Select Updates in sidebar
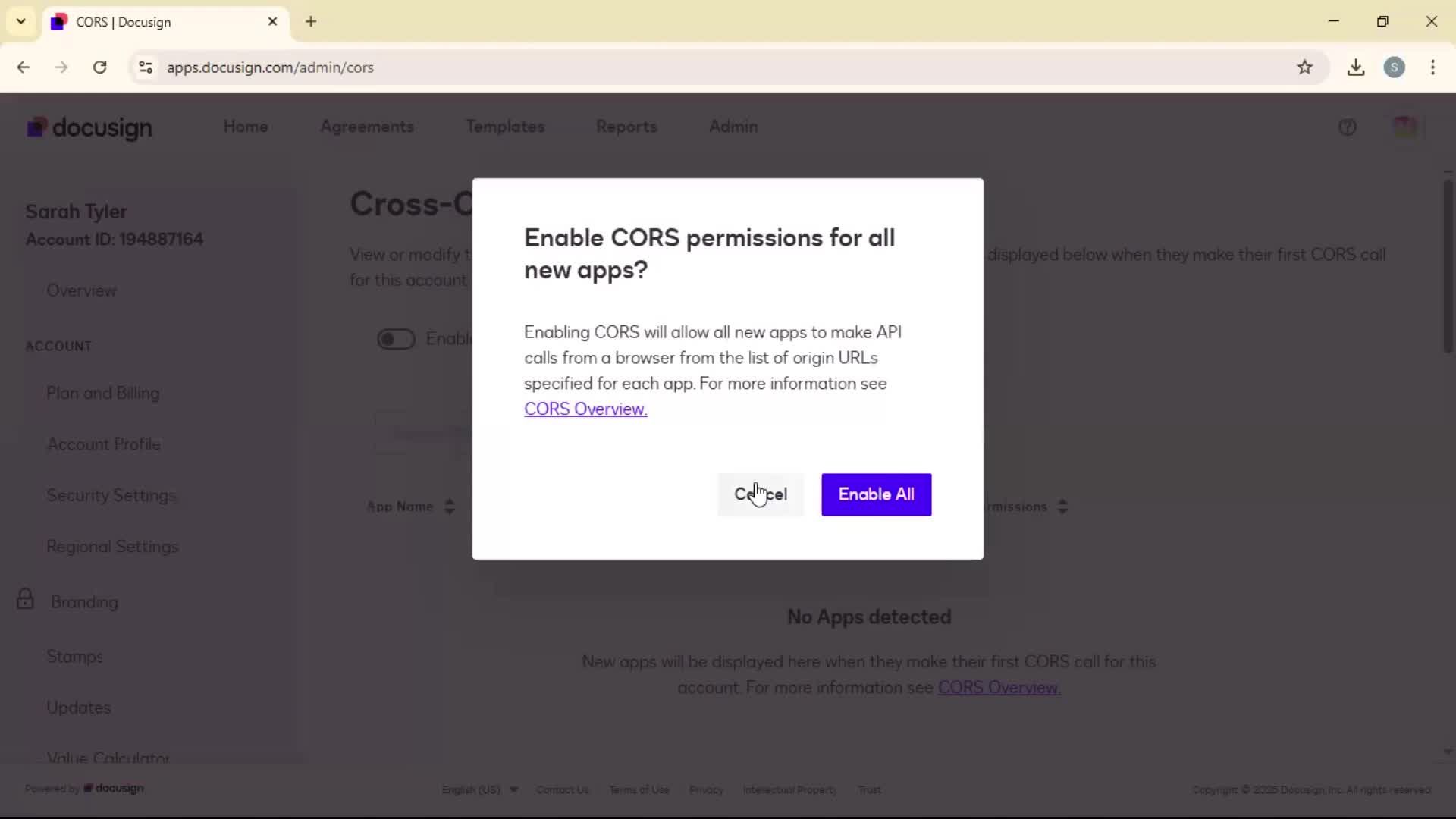The height and width of the screenshot is (819, 1456). [79, 707]
